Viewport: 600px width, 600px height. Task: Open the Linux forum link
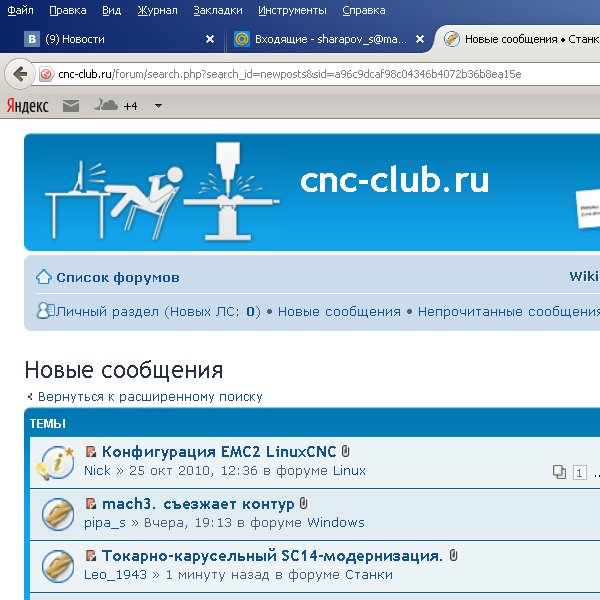349,470
